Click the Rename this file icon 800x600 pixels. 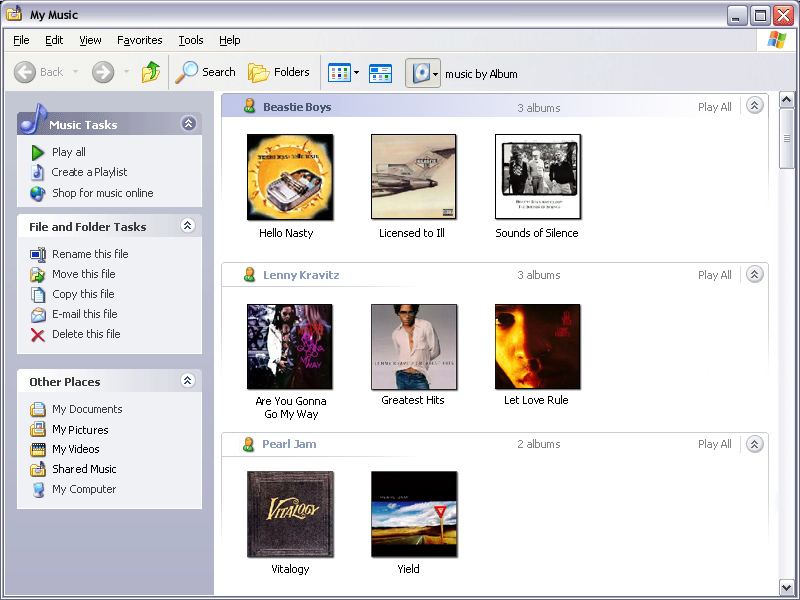(38, 254)
